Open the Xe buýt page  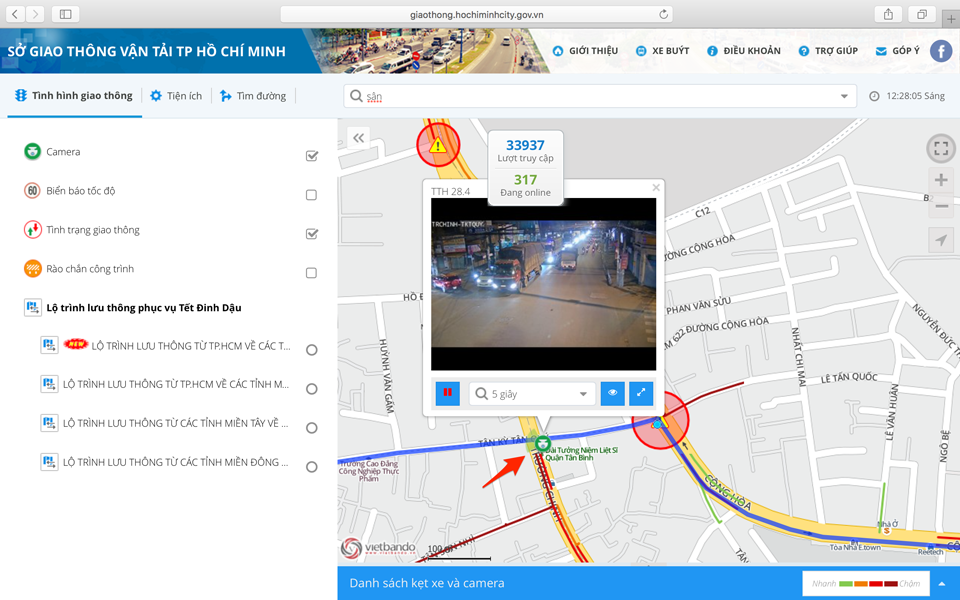[x=662, y=51]
